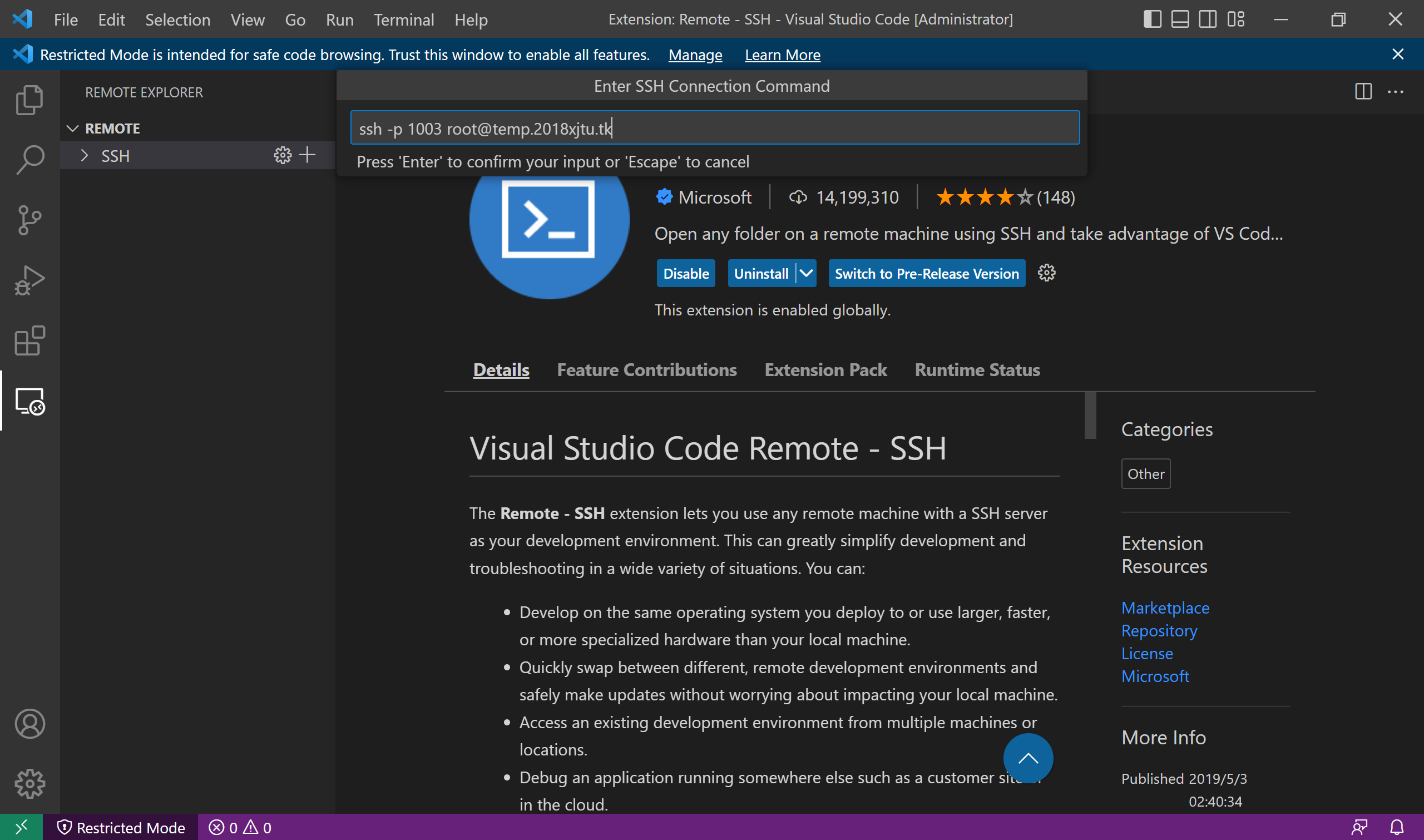
Task: Open the Extensions view icon
Action: click(29, 340)
